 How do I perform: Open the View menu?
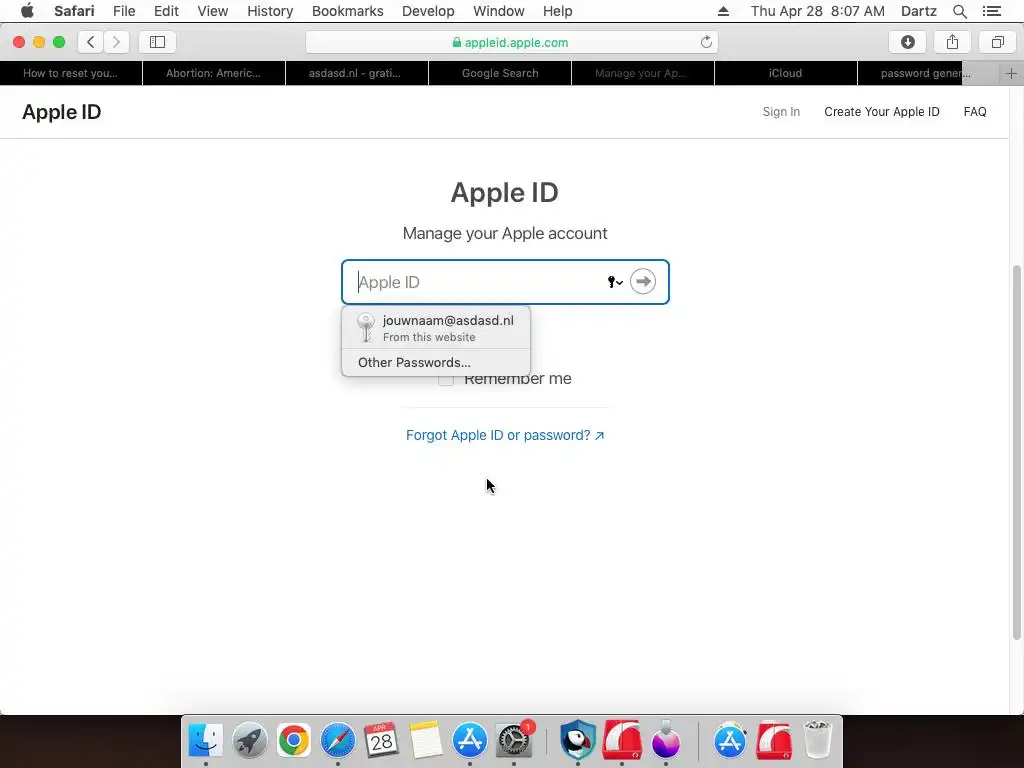point(213,11)
